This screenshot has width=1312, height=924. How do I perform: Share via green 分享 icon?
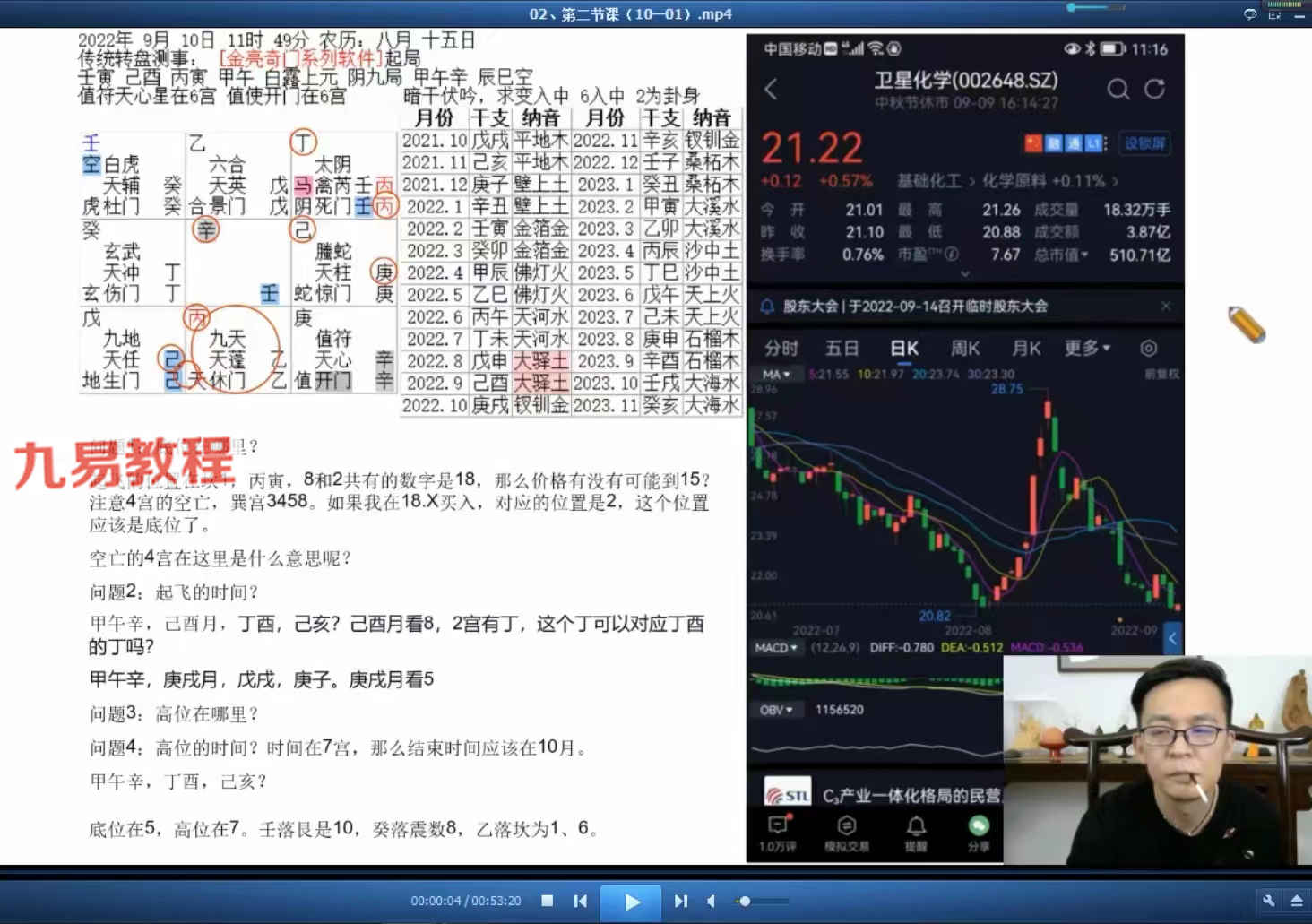978,833
